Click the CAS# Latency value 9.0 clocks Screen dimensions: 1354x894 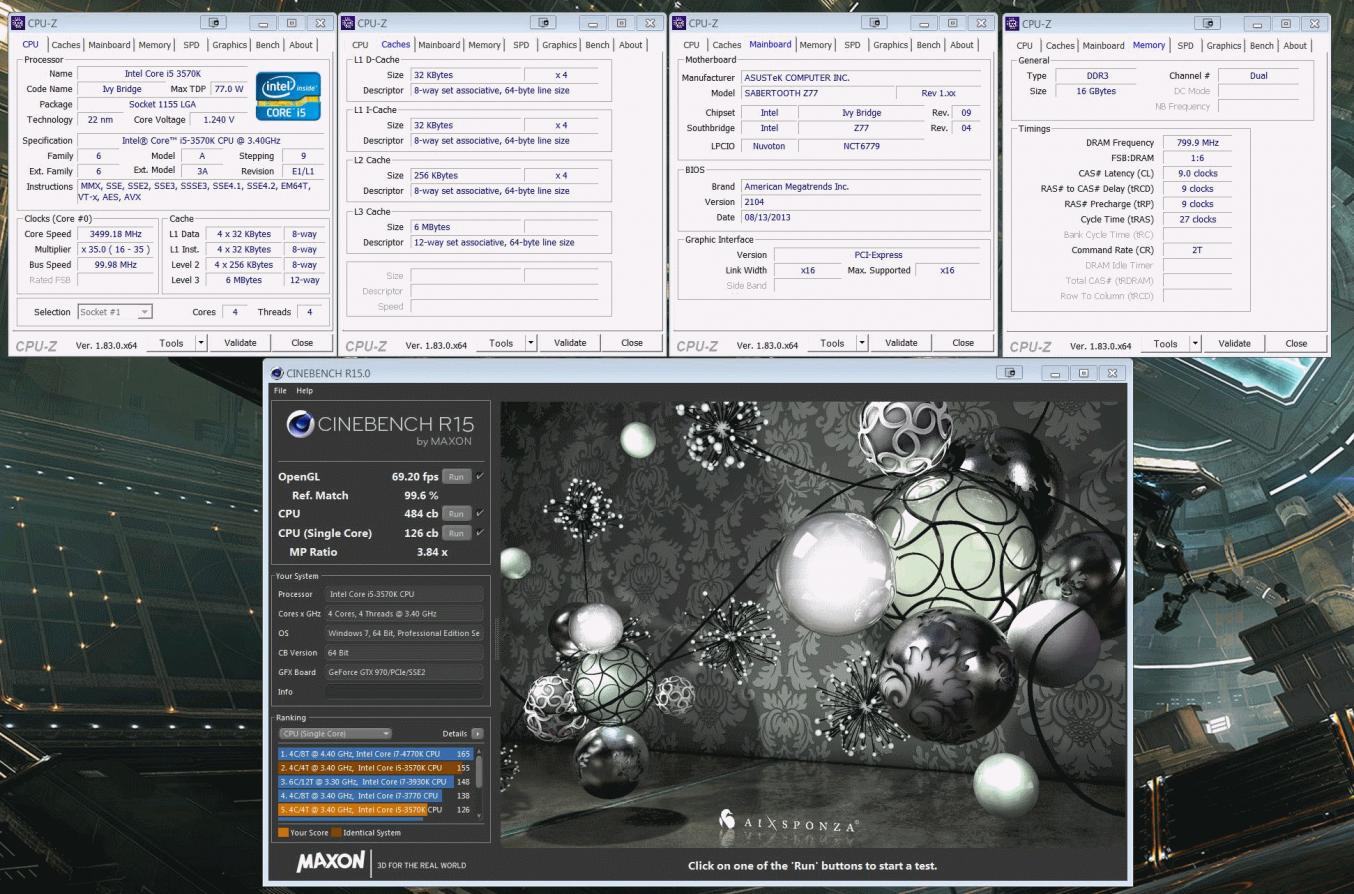coord(1196,173)
